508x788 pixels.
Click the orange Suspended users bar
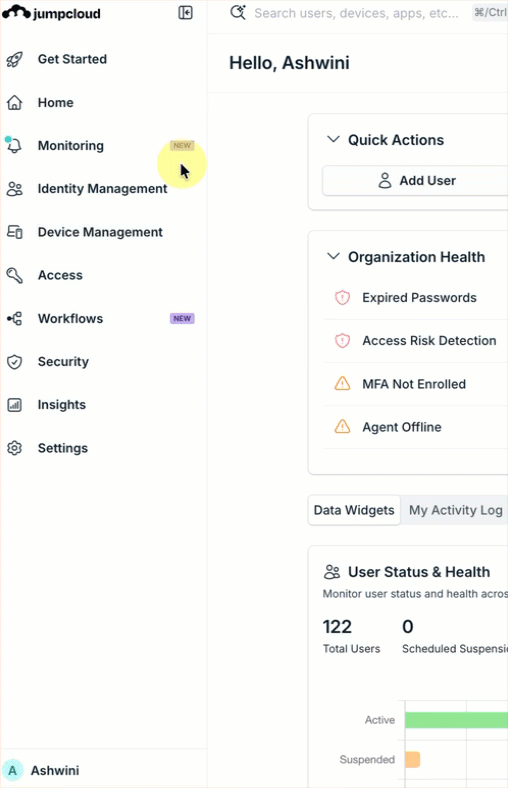tap(413, 759)
